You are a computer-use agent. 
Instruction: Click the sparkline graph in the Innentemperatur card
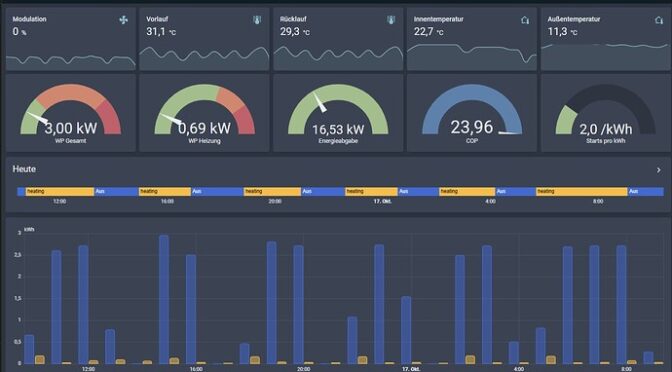point(472,57)
